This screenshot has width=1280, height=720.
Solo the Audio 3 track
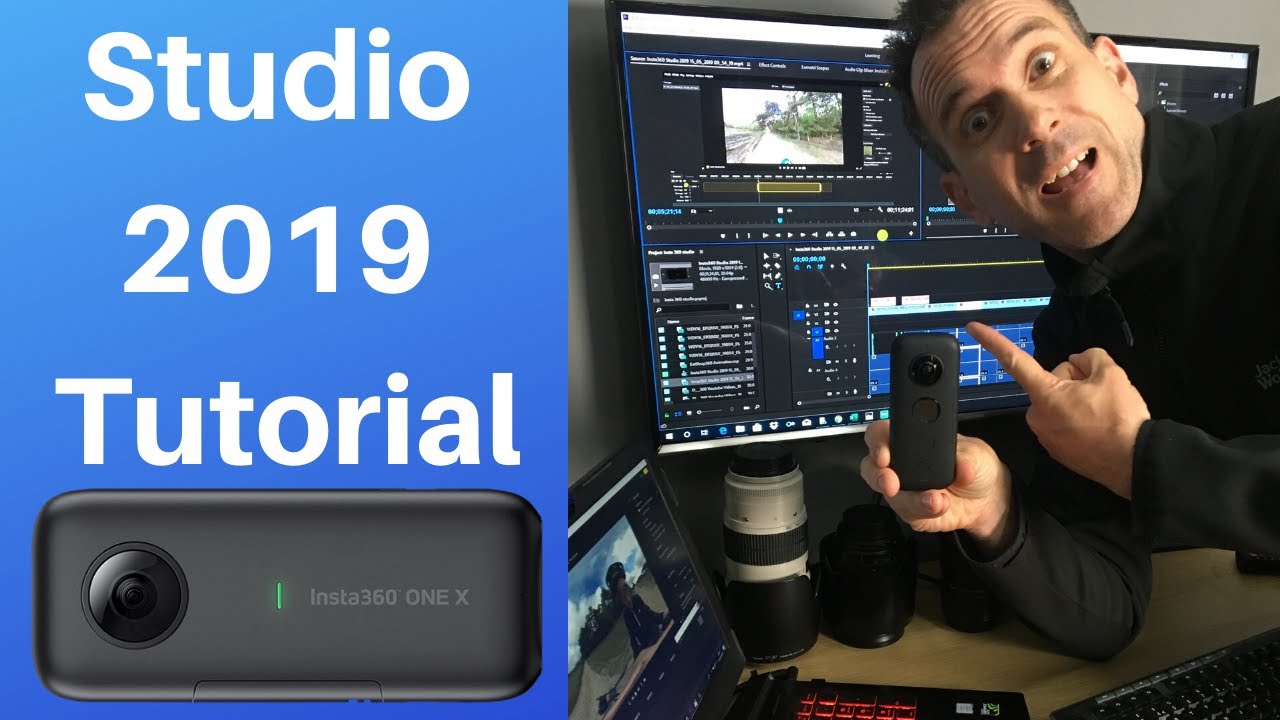(x=846, y=361)
